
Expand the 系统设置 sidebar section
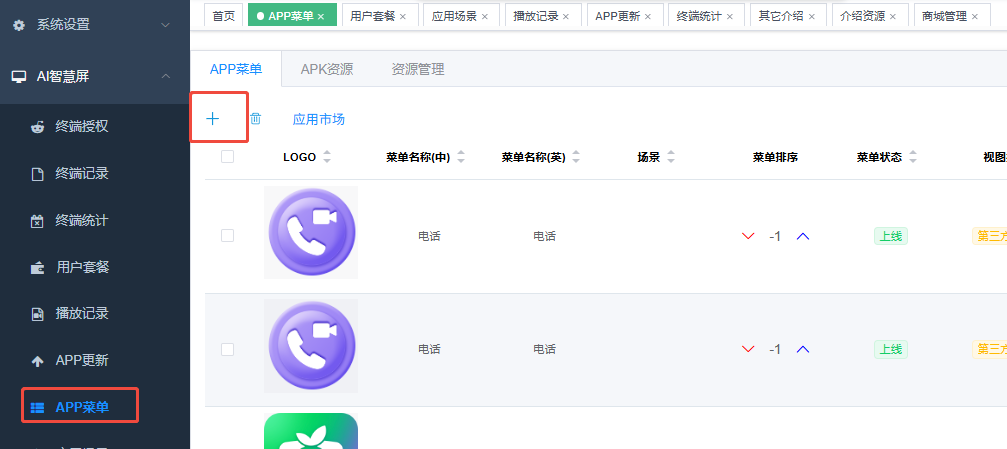click(95, 24)
